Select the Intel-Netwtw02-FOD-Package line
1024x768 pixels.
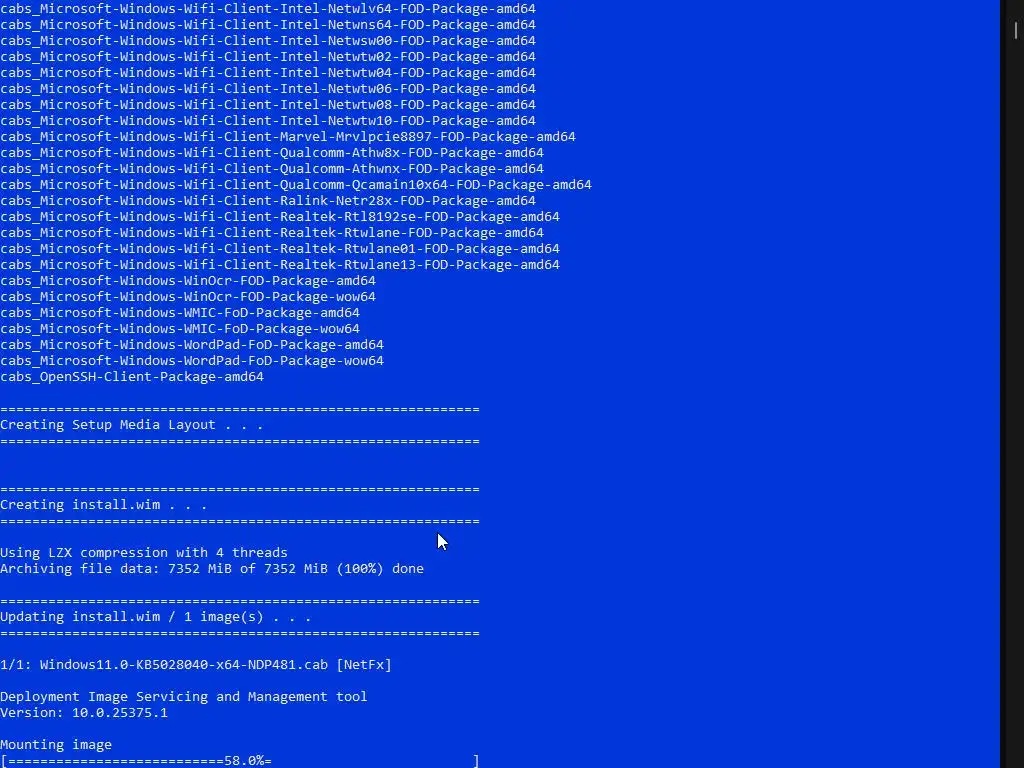(x=268, y=57)
